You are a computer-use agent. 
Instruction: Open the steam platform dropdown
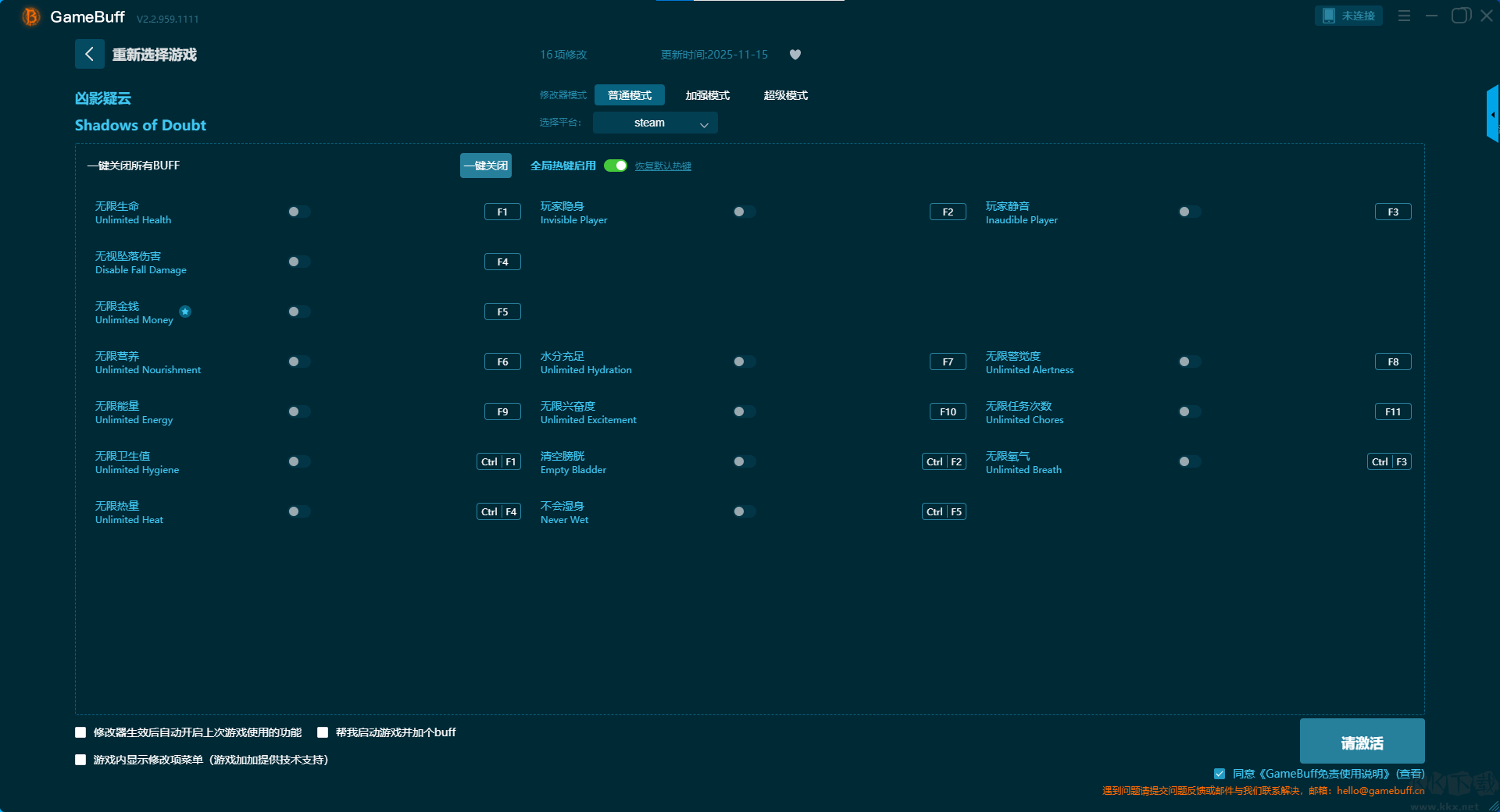coord(655,123)
